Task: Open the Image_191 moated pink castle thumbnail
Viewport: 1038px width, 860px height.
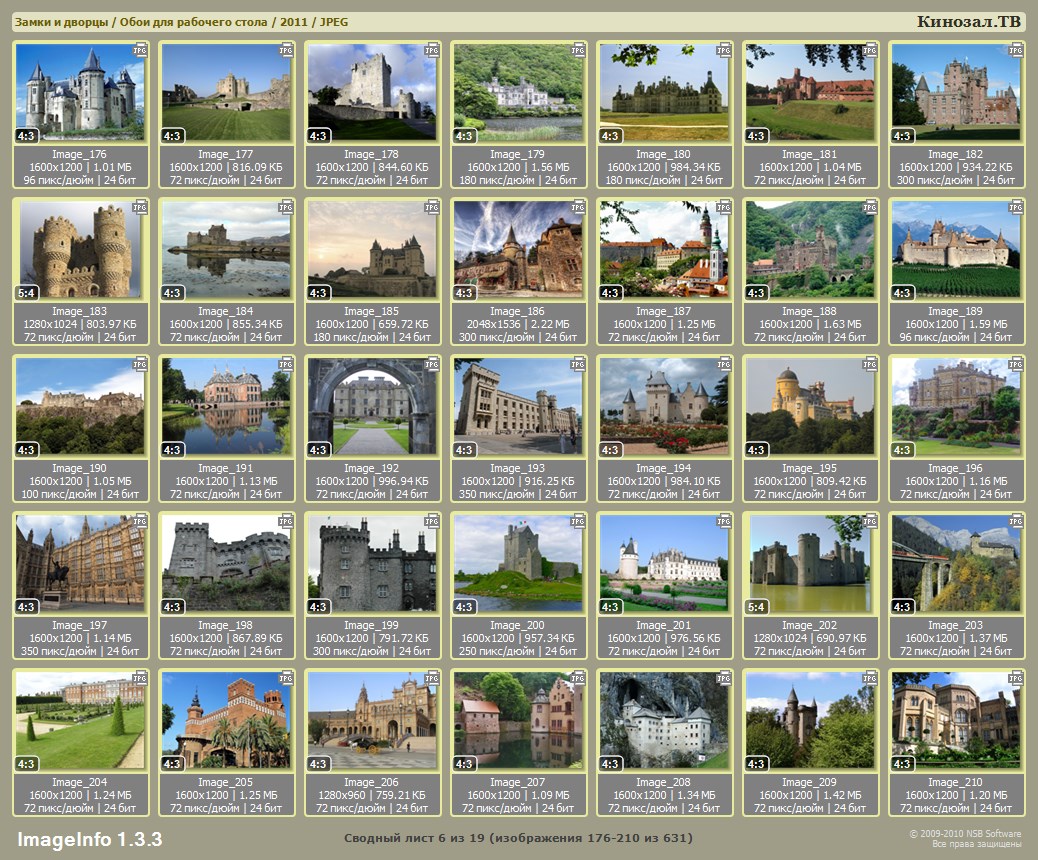Action: pyautogui.click(x=226, y=406)
